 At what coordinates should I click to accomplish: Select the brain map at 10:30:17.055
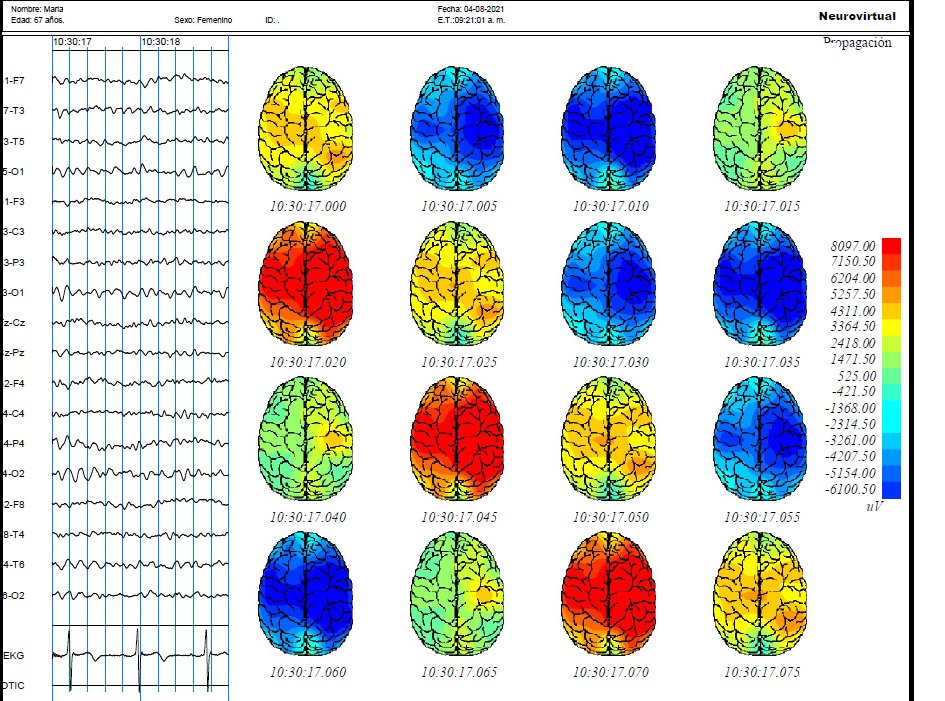point(760,439)
